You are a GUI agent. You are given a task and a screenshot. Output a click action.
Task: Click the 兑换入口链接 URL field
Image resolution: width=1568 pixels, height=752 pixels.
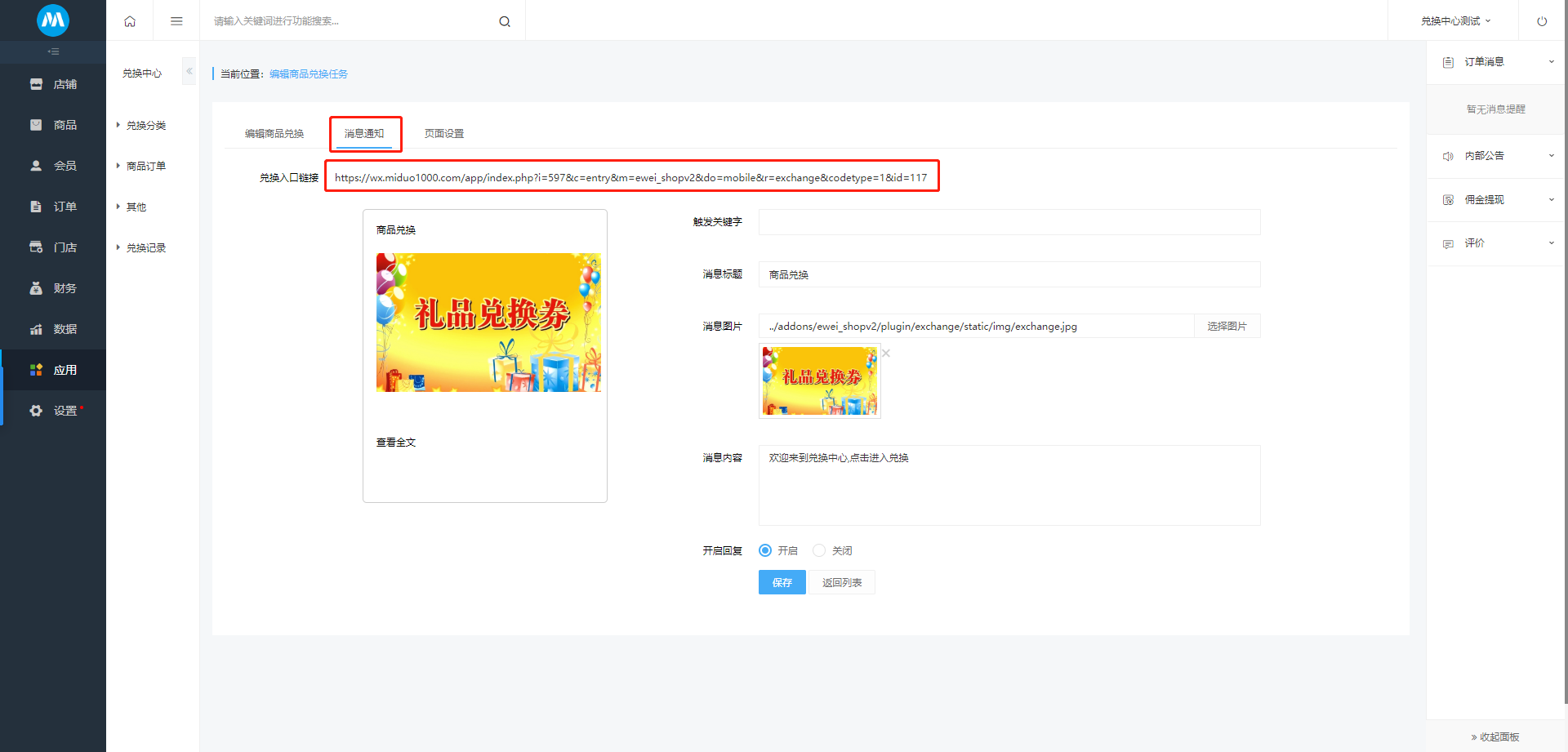[x=632, y=176]
